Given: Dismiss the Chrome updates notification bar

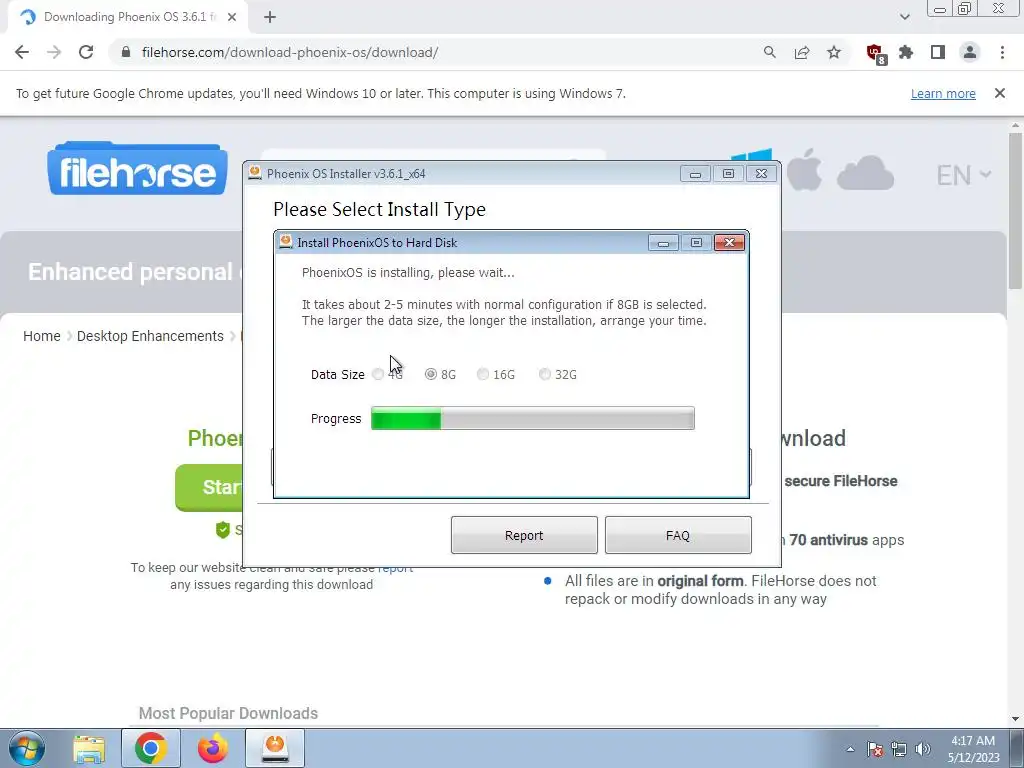Looking at the screenshot, I should 1000,93.
